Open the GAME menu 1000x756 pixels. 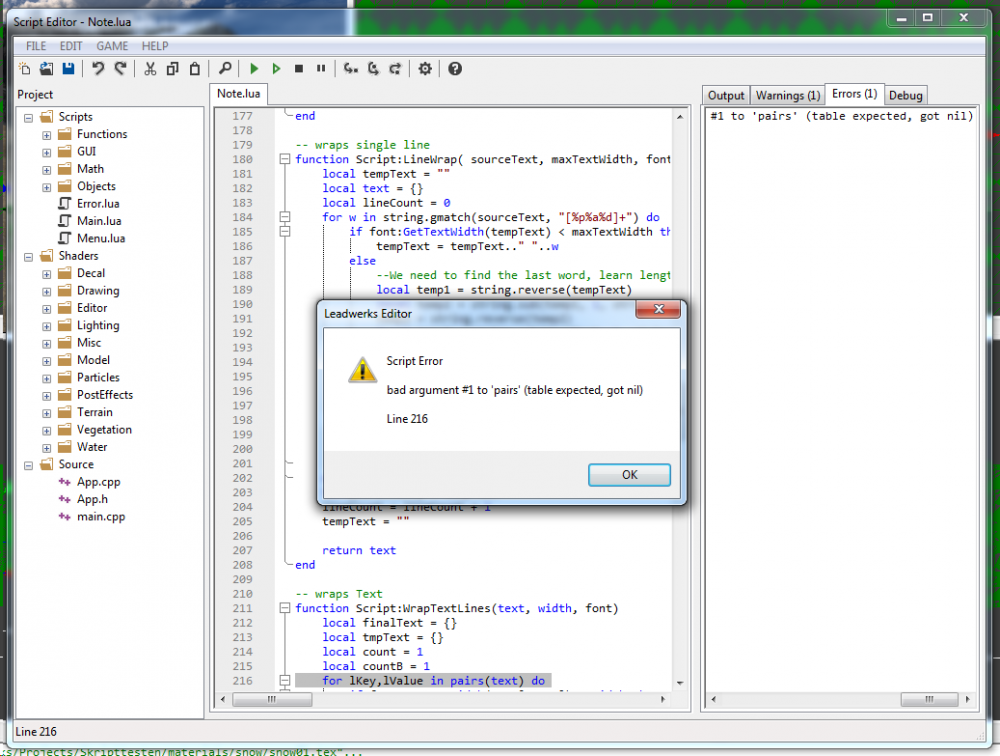click(111, 46)
